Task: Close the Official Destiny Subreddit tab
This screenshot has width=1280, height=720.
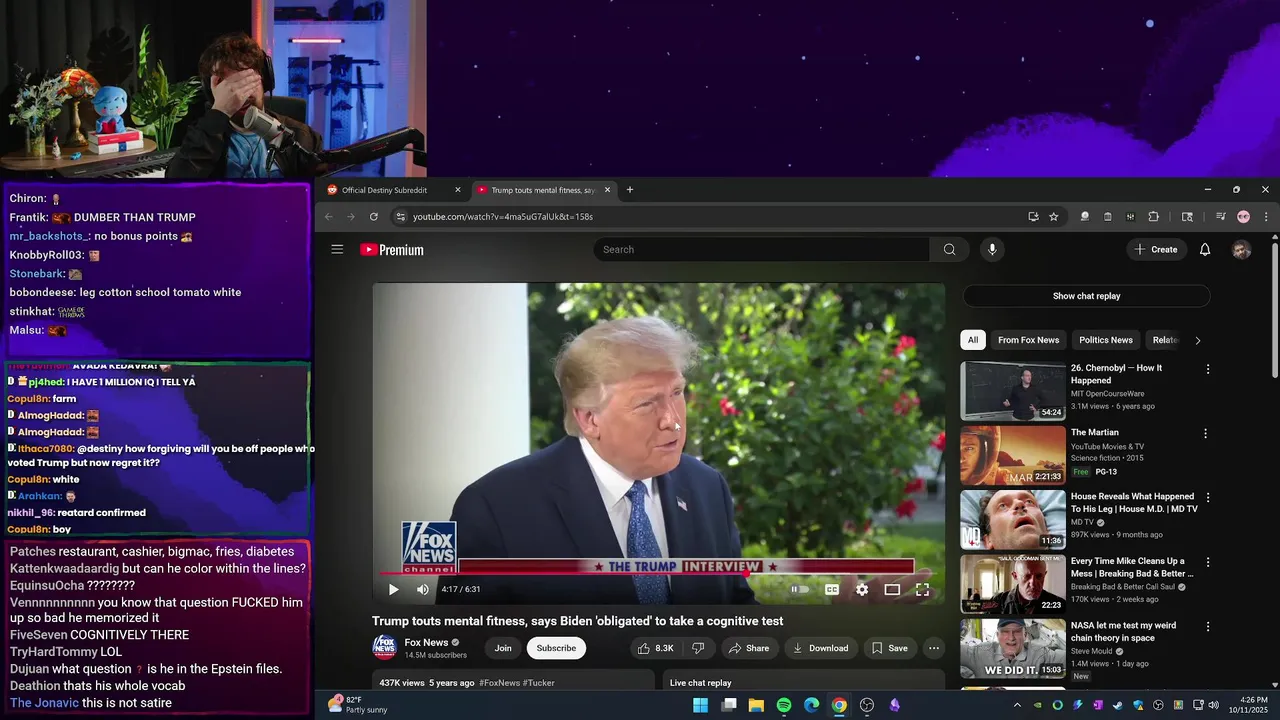Action: point(458,190)
